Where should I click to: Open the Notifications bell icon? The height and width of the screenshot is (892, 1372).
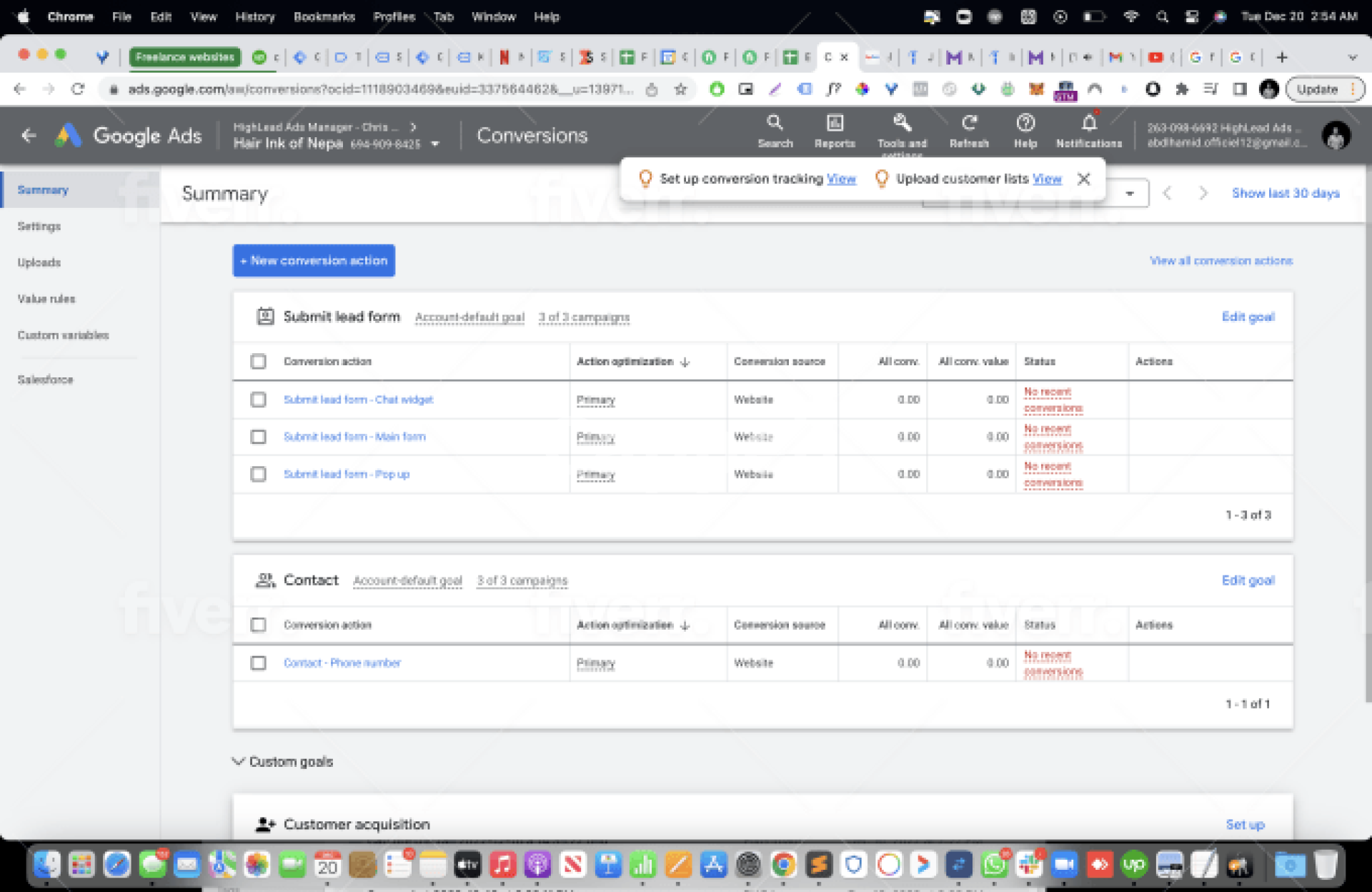[1088, 123]
